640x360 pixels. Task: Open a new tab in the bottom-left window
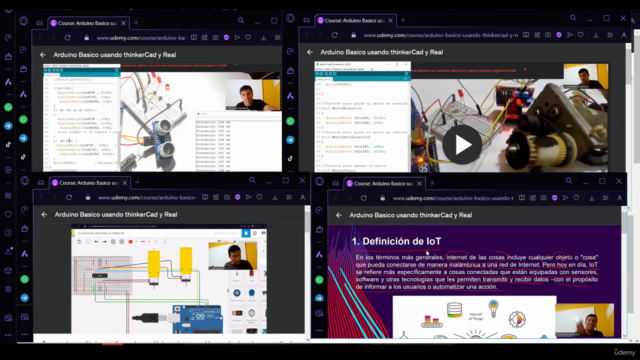137,182
